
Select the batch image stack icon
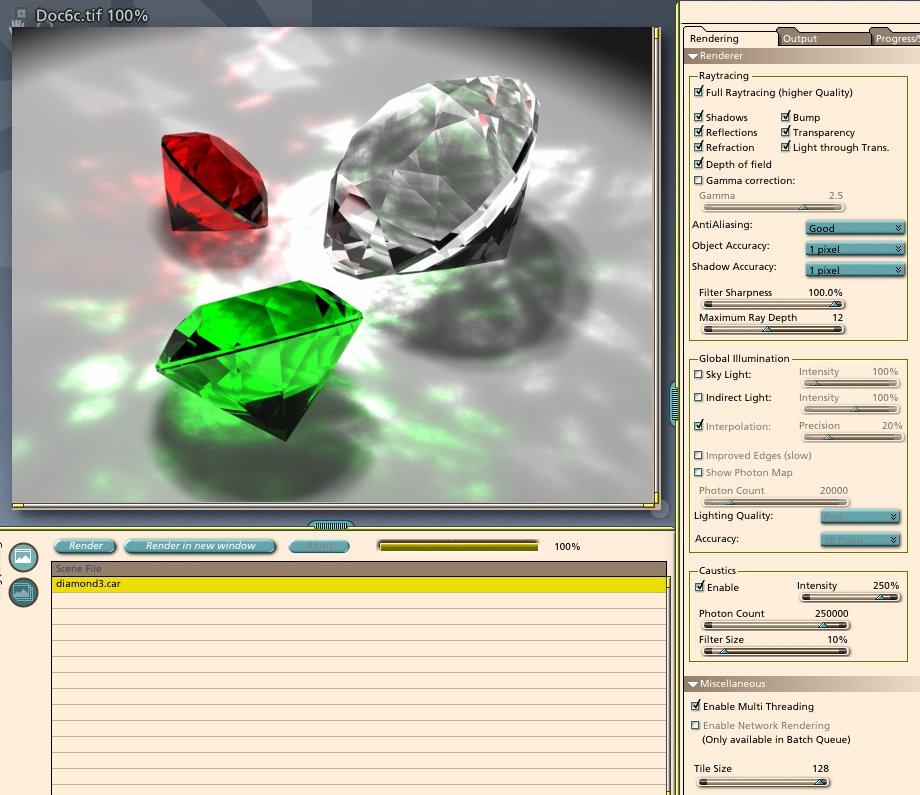pos(23,593)
